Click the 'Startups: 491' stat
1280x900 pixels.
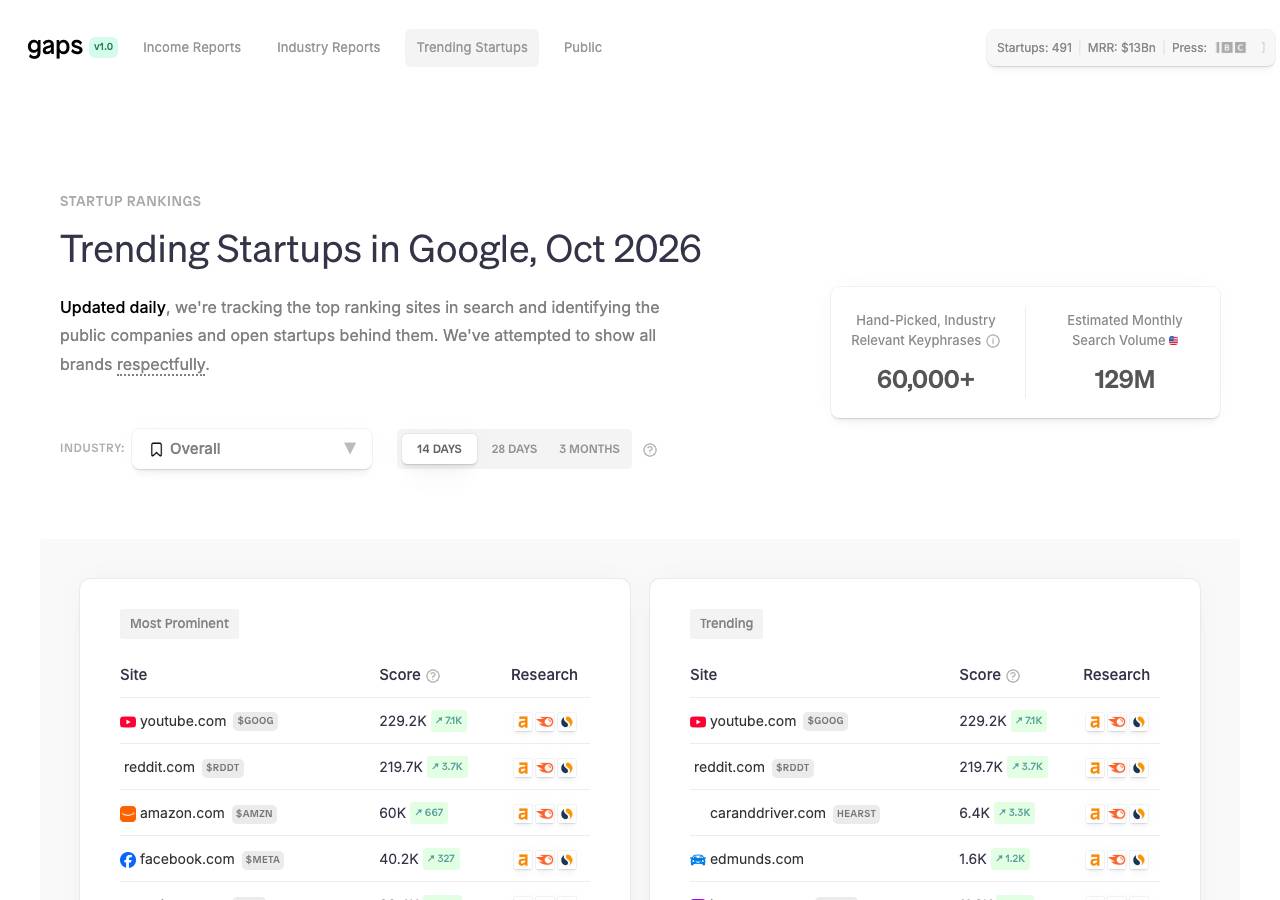pos(1034,48)
